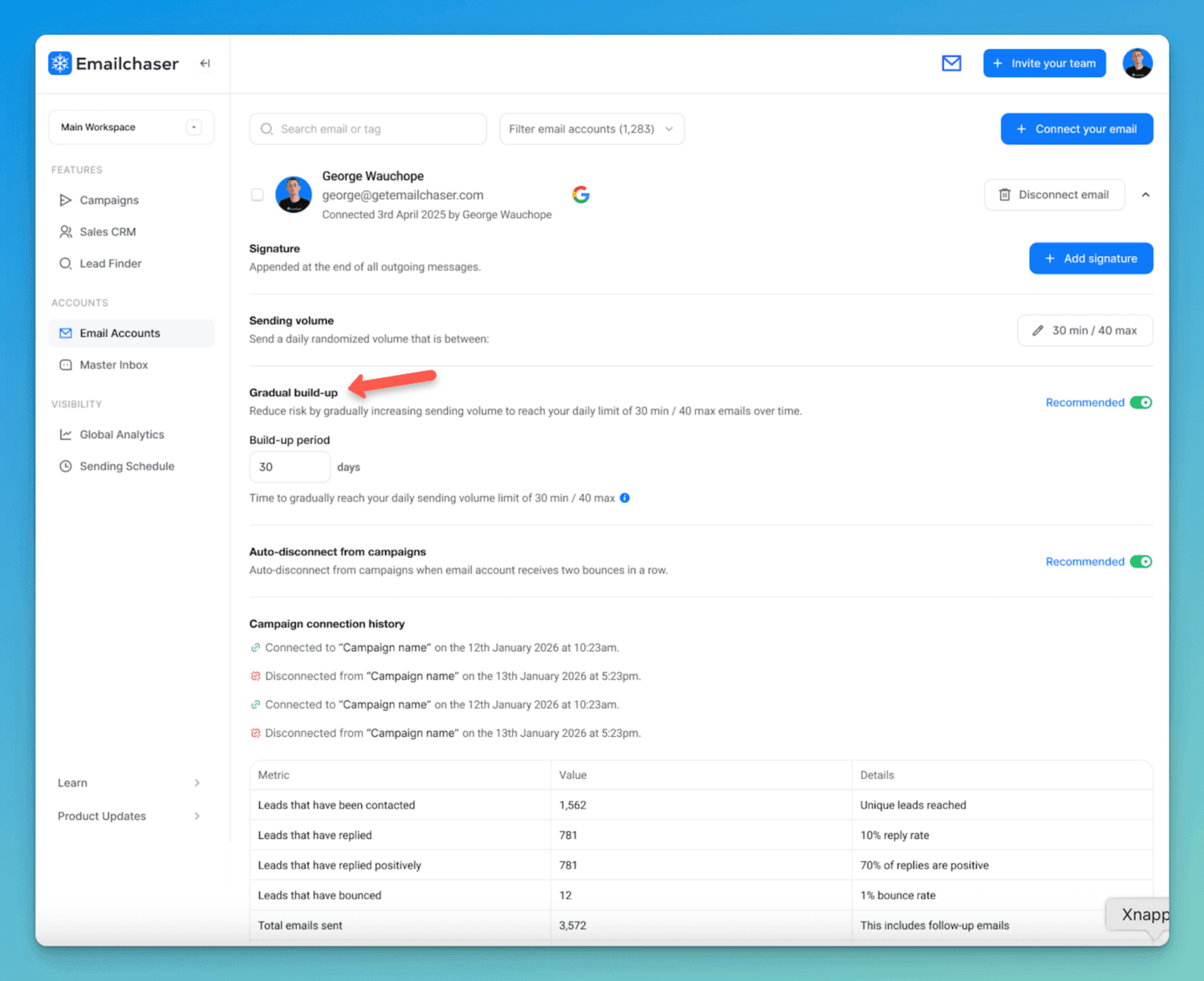Click the Campaign connection history heading

coord(327,624)
